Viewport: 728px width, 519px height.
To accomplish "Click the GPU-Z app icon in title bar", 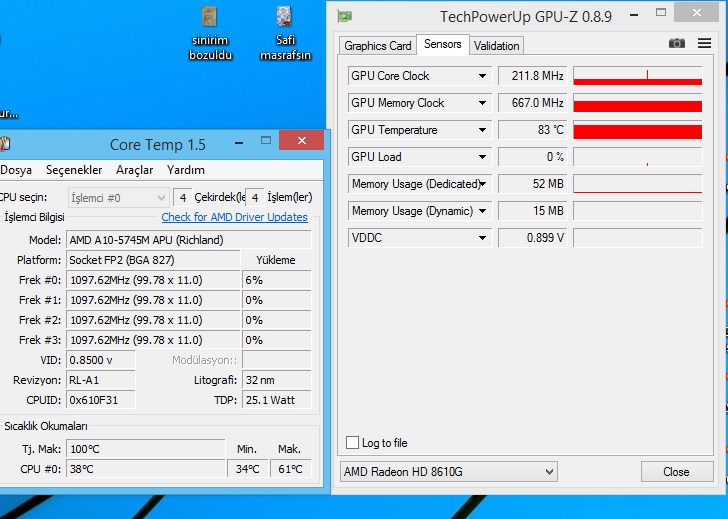I will click(x=345, y=16).
